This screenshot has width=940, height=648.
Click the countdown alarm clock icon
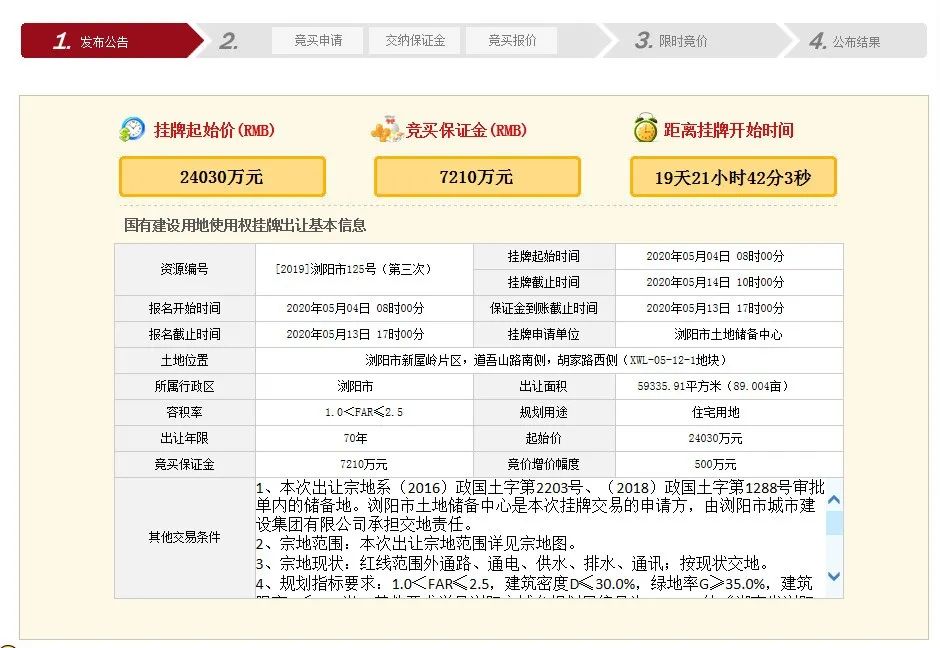tap(645, 129)
